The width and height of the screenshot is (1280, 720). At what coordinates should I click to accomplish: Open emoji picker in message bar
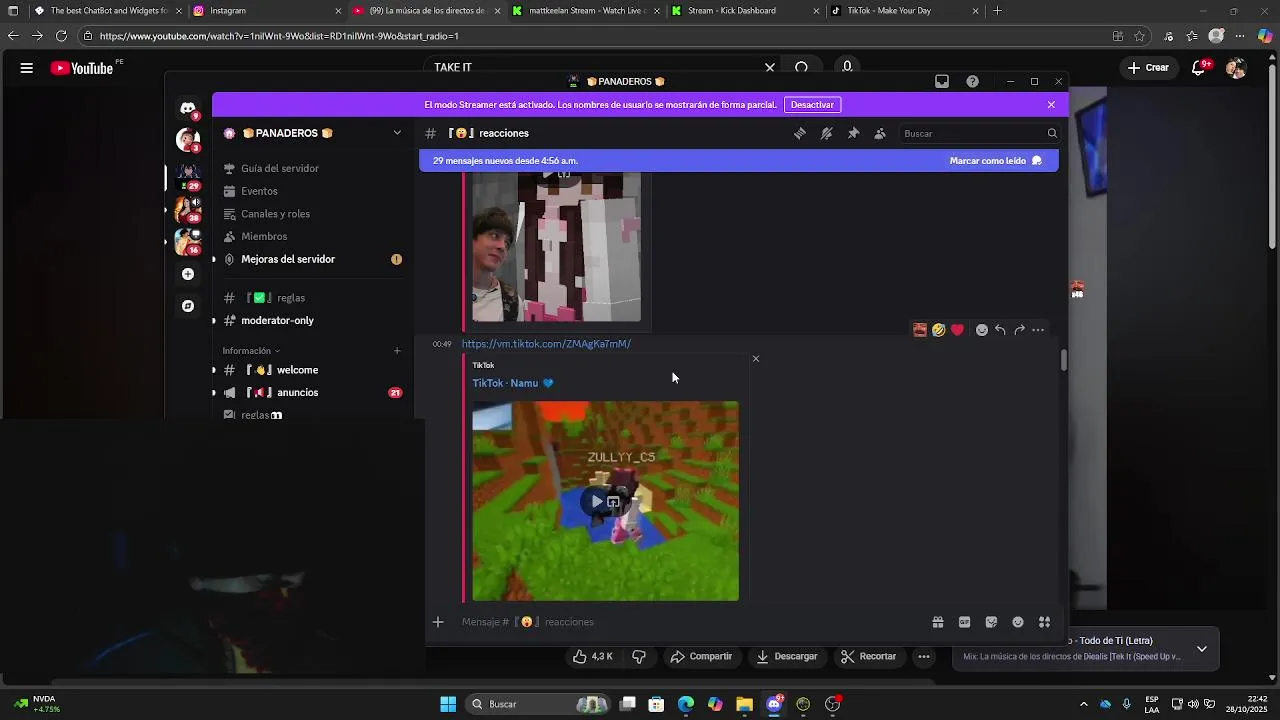point(1018,622)
